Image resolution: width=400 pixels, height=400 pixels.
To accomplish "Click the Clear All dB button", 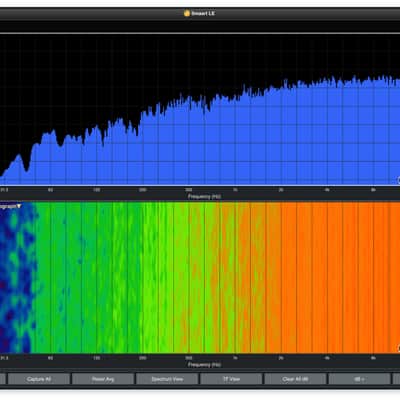I will click(x=295, y=379).
